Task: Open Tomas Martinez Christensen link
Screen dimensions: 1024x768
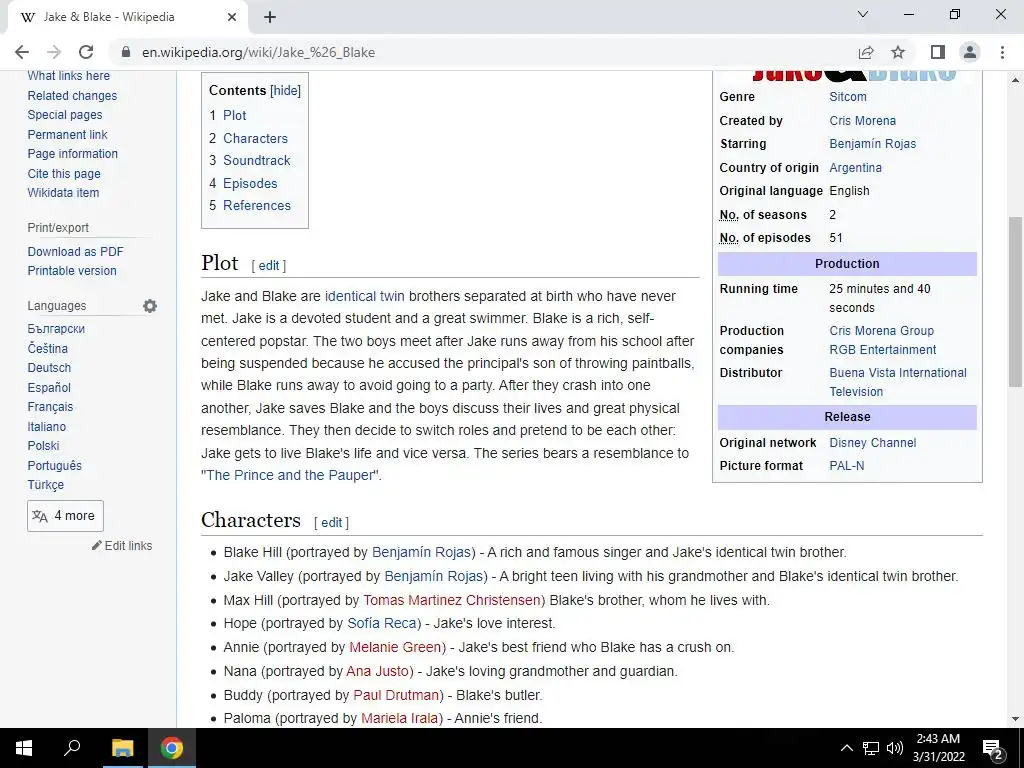Action: [454, 600]
